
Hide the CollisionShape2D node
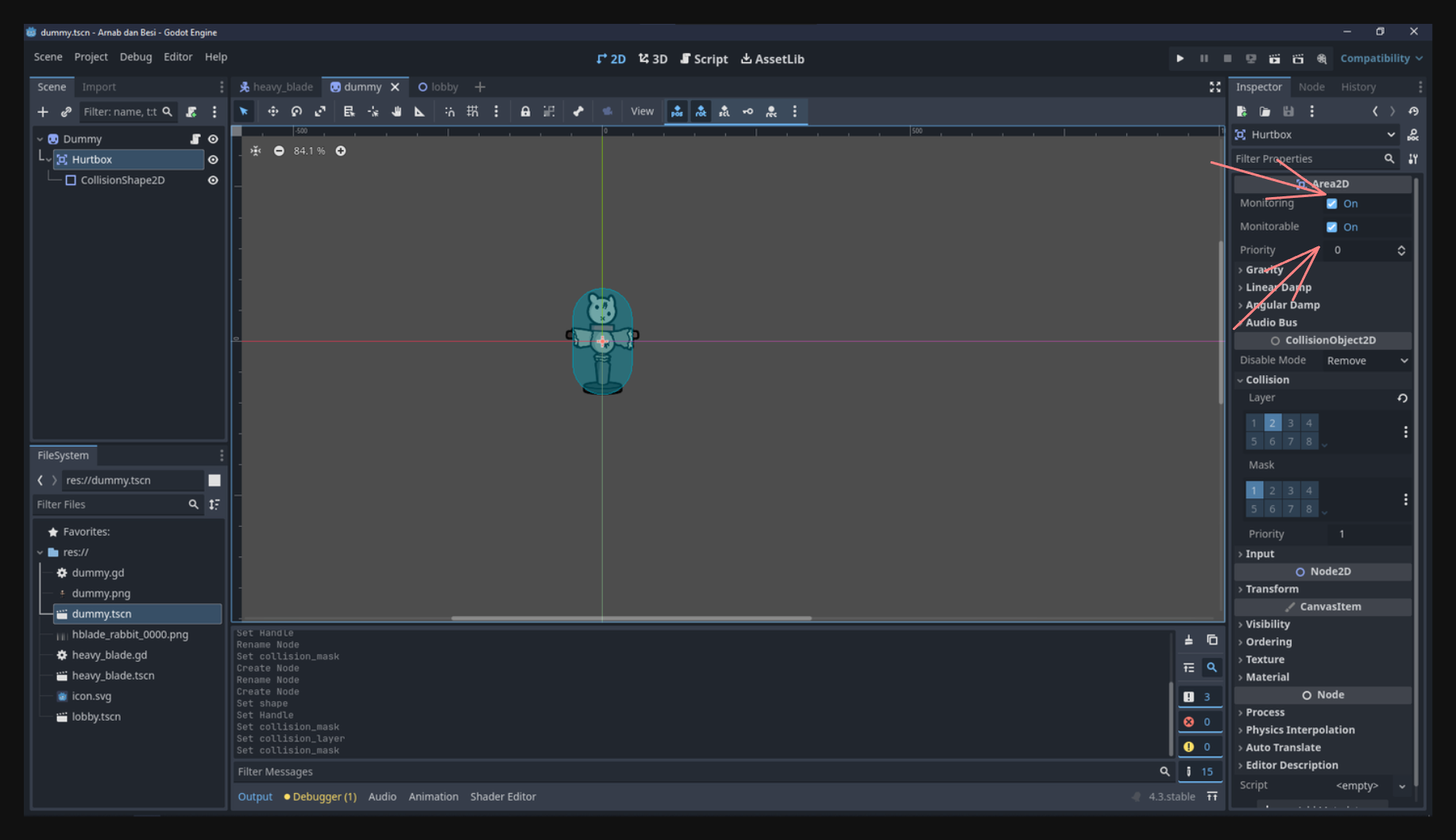(213, 180)
